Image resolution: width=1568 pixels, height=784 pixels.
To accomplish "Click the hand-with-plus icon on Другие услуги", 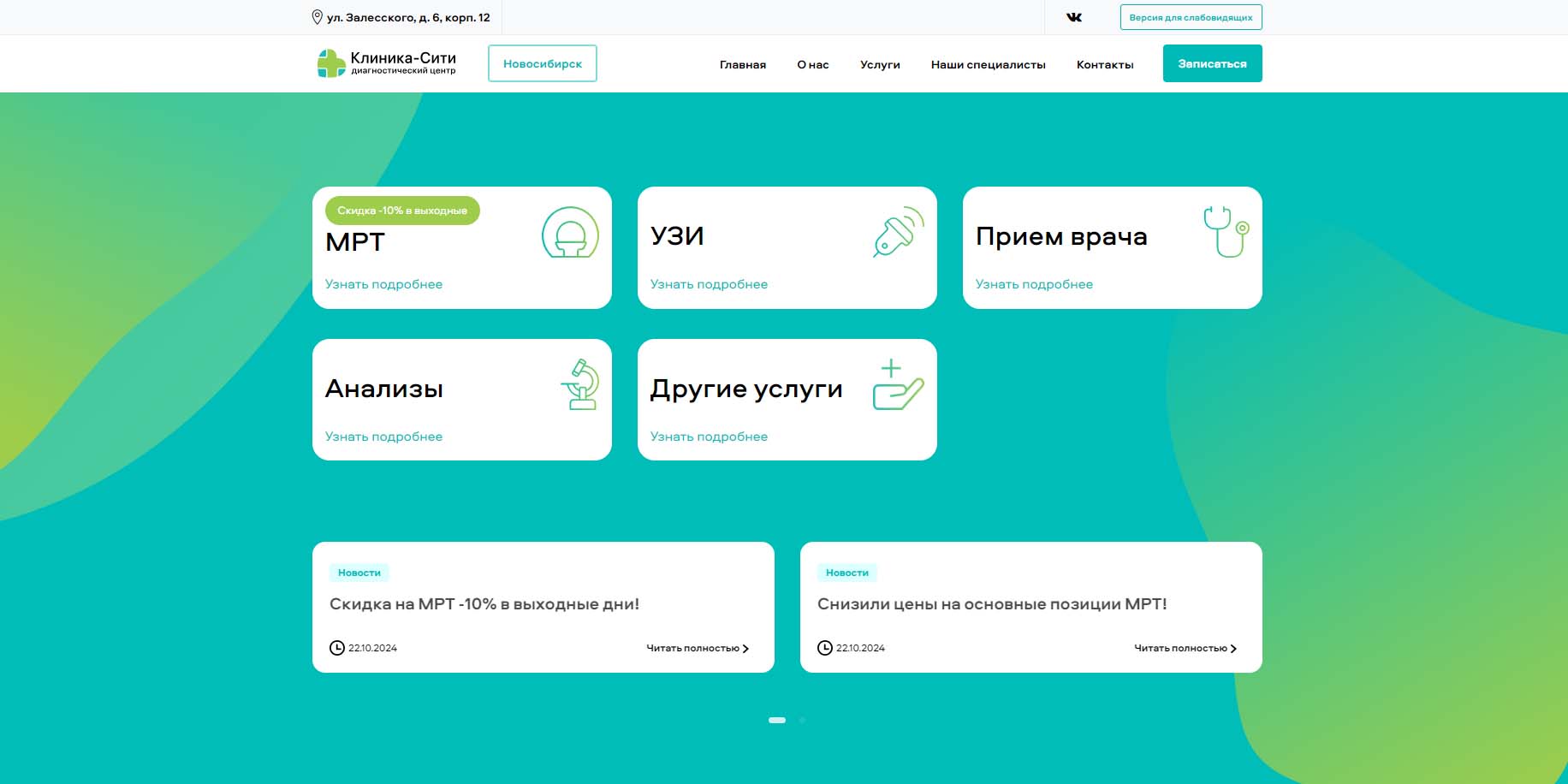I will (897, 385).
